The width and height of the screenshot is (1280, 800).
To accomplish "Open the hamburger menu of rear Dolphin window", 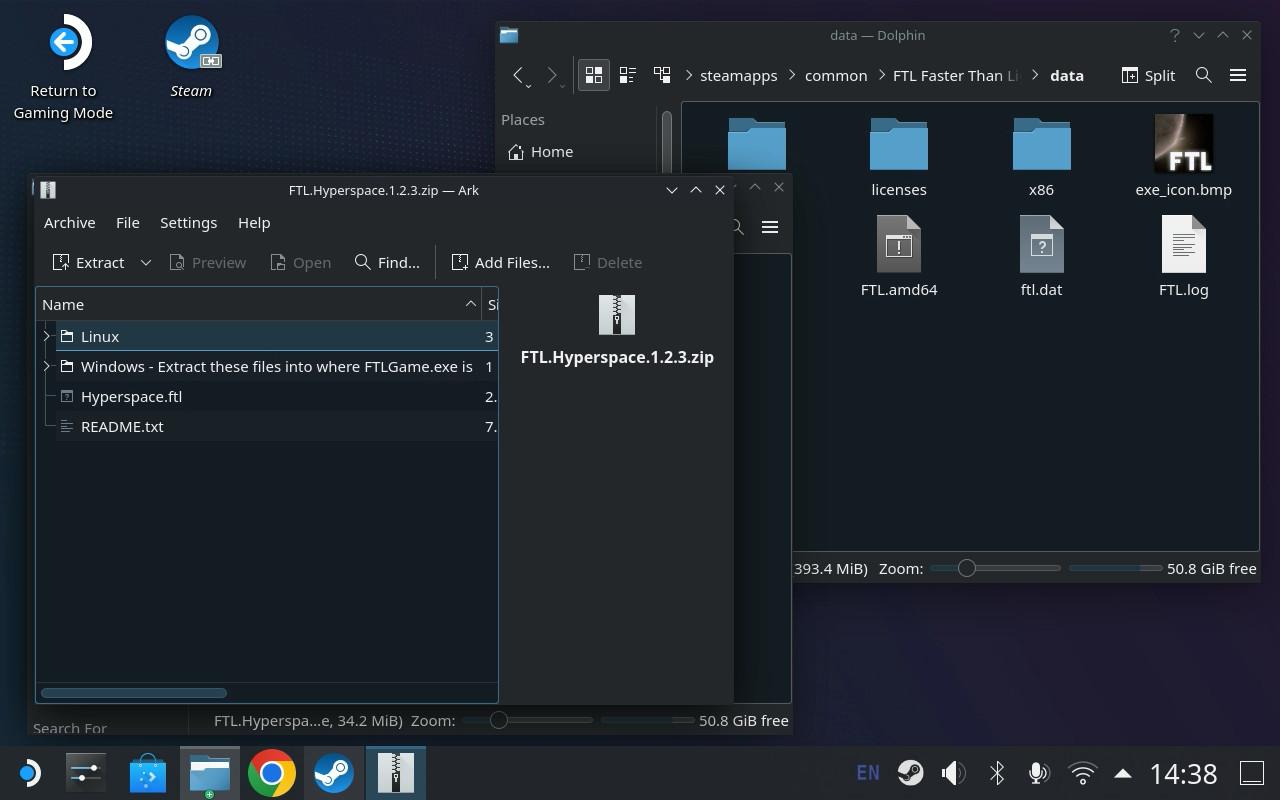I will [x=770, y=227].
